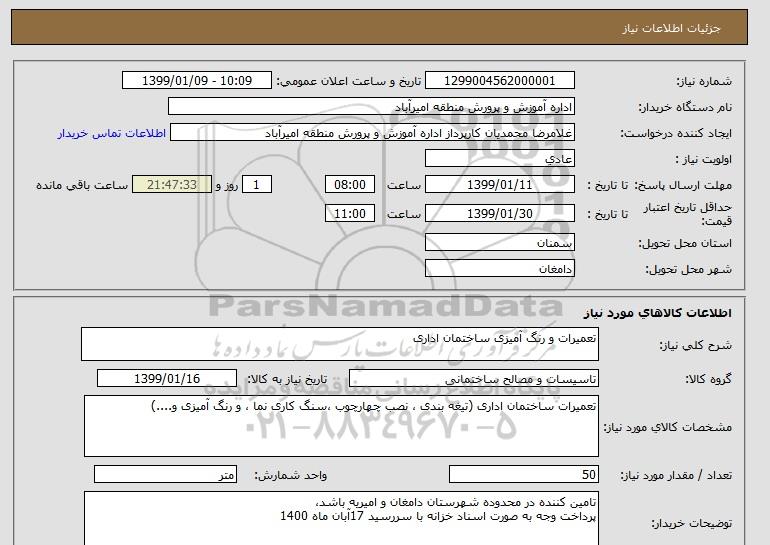This screenshot has width=770, height=545.
Task: Click the label گروه کالا
Action: [708, 379]
